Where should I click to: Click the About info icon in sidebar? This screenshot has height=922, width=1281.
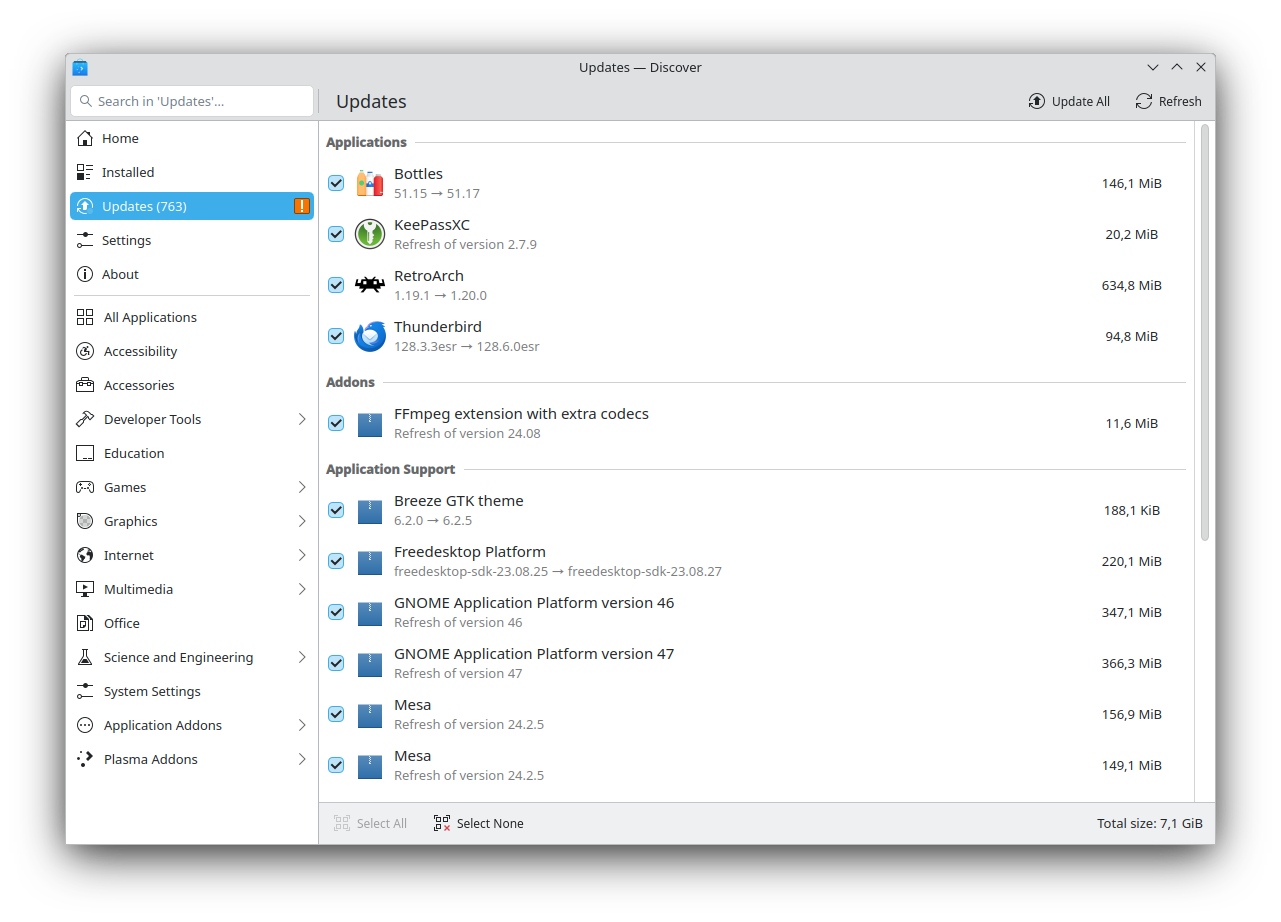click(x=85, y=274)
